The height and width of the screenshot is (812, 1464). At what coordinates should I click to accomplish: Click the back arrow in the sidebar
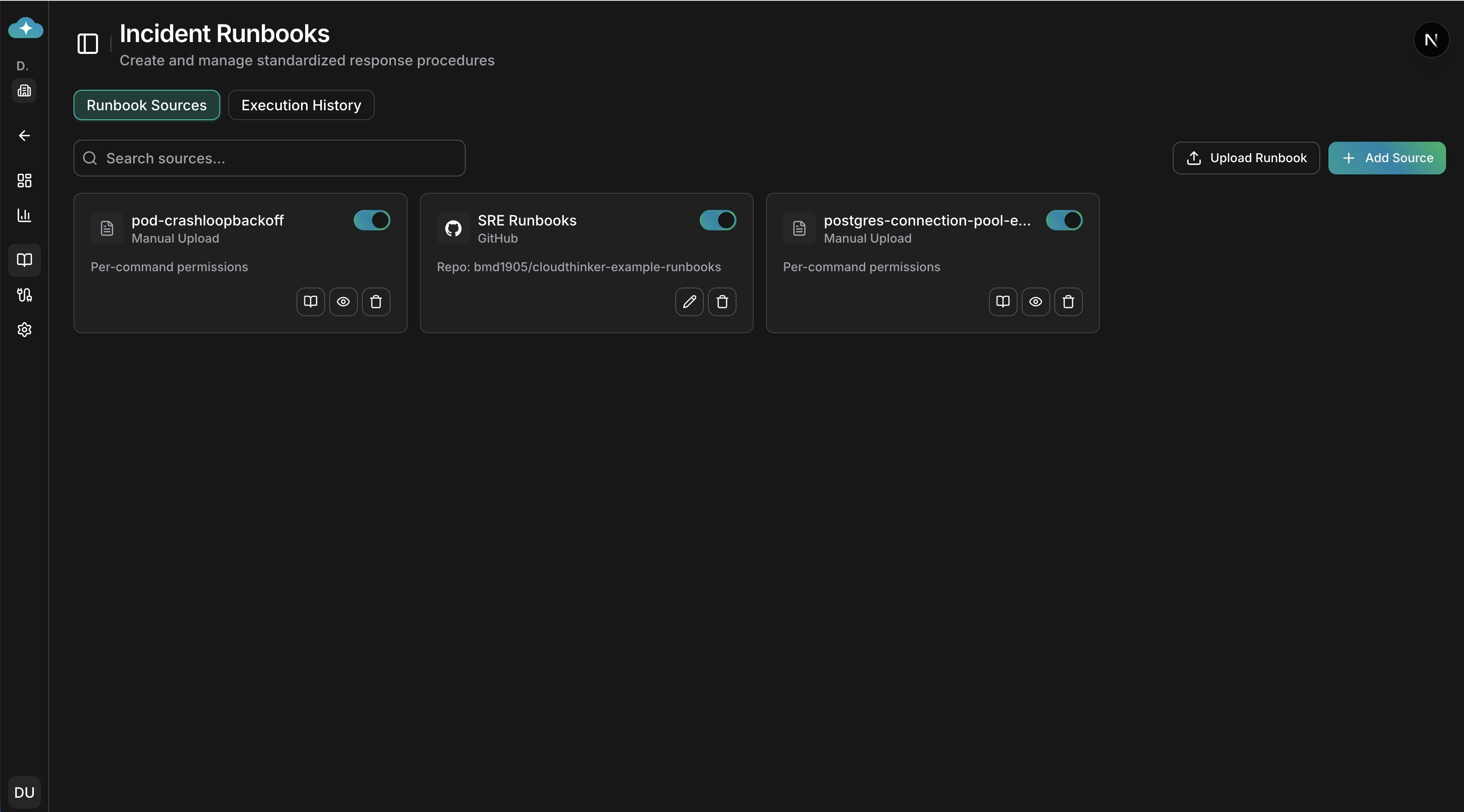[24, 136]
